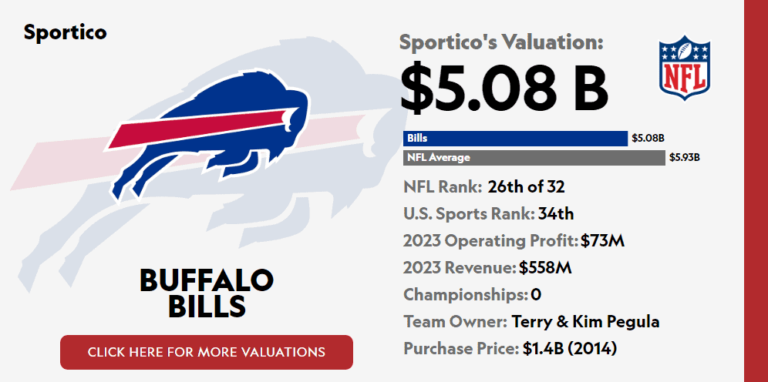Click the NFL shield logo
The image size is (768, 382).
[x=684, y=67]
